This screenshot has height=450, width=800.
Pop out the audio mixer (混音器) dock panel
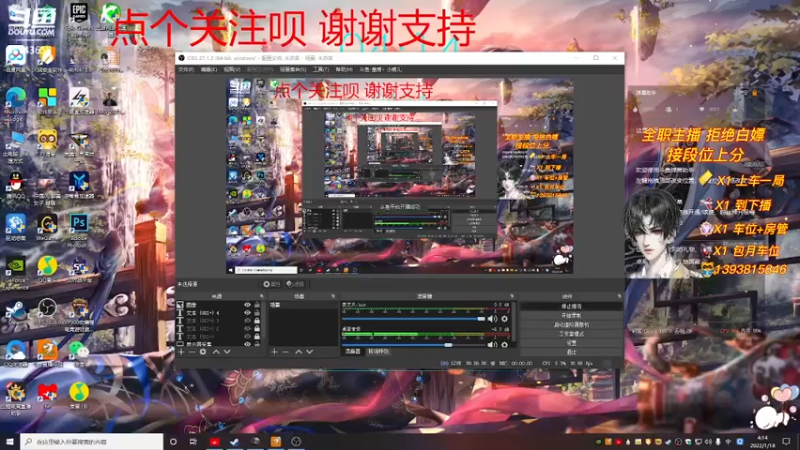coord(512,296)
